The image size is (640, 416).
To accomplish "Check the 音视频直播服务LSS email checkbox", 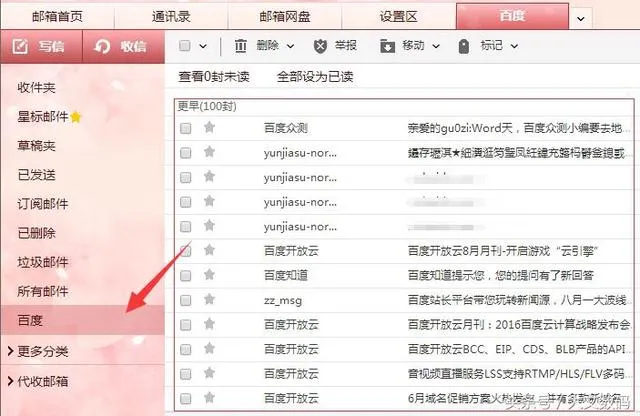I will pyautogui.click(x=186, y=374).
